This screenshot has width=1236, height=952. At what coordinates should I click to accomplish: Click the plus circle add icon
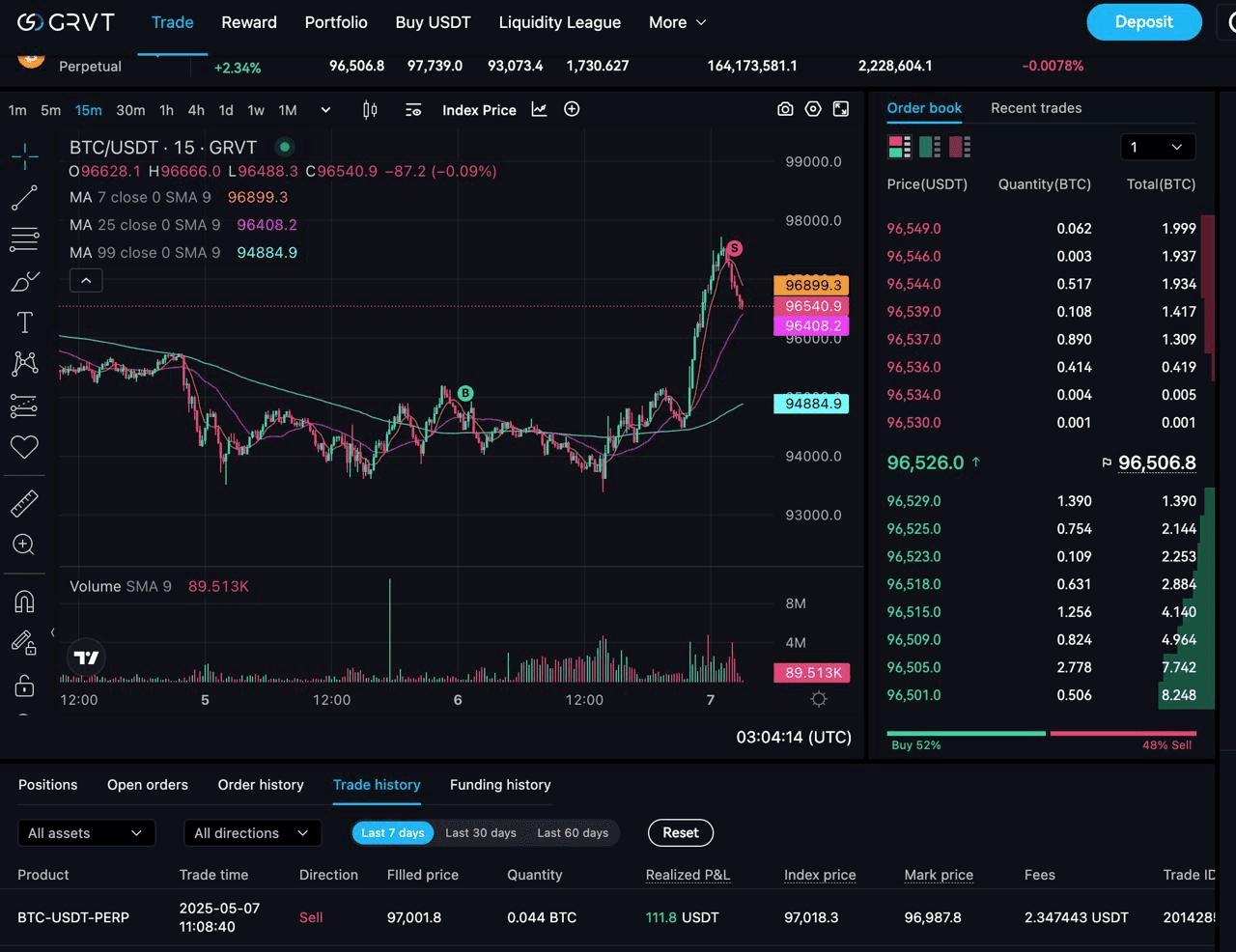click(x=572, y=109)
